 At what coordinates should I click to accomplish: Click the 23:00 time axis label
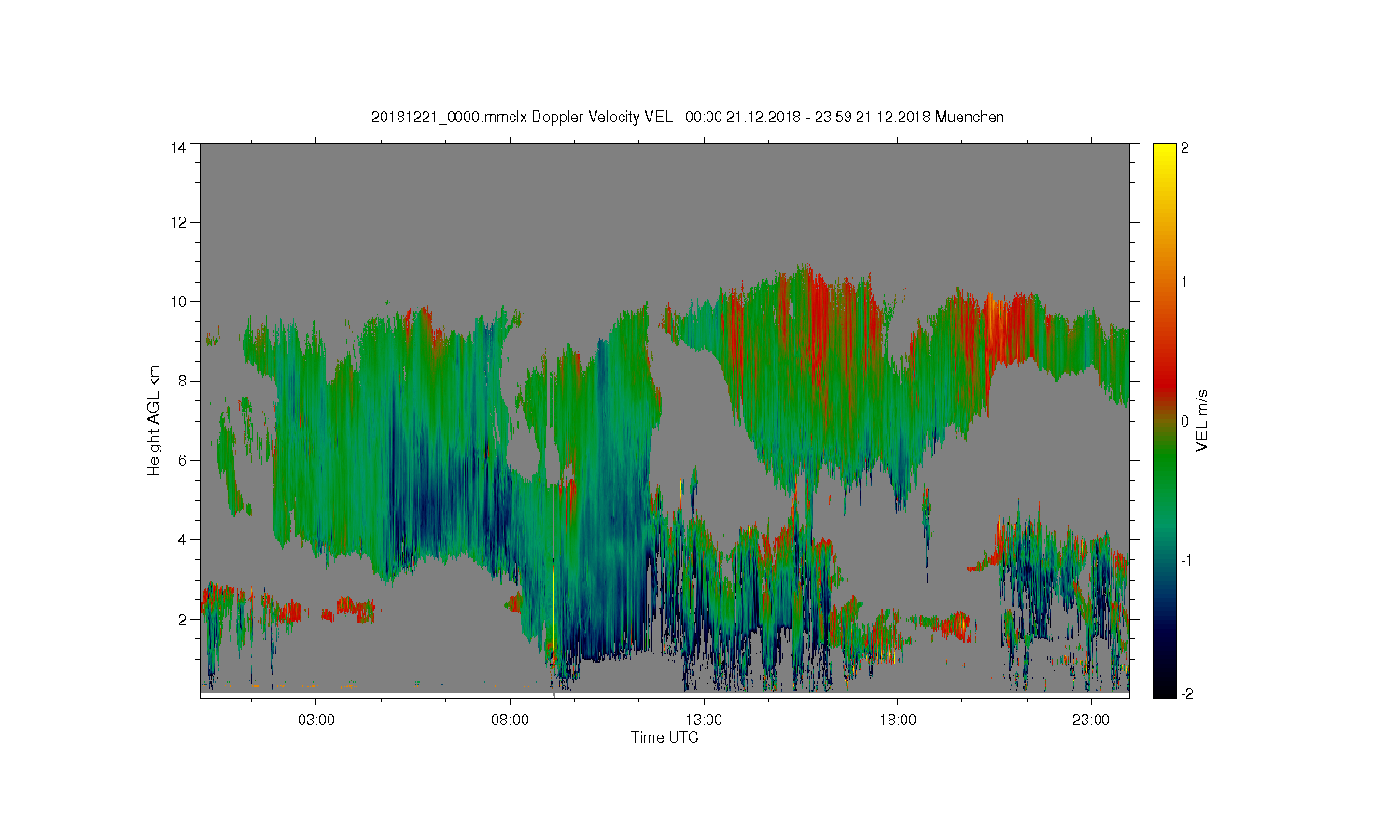click(x=1091, y=721)
